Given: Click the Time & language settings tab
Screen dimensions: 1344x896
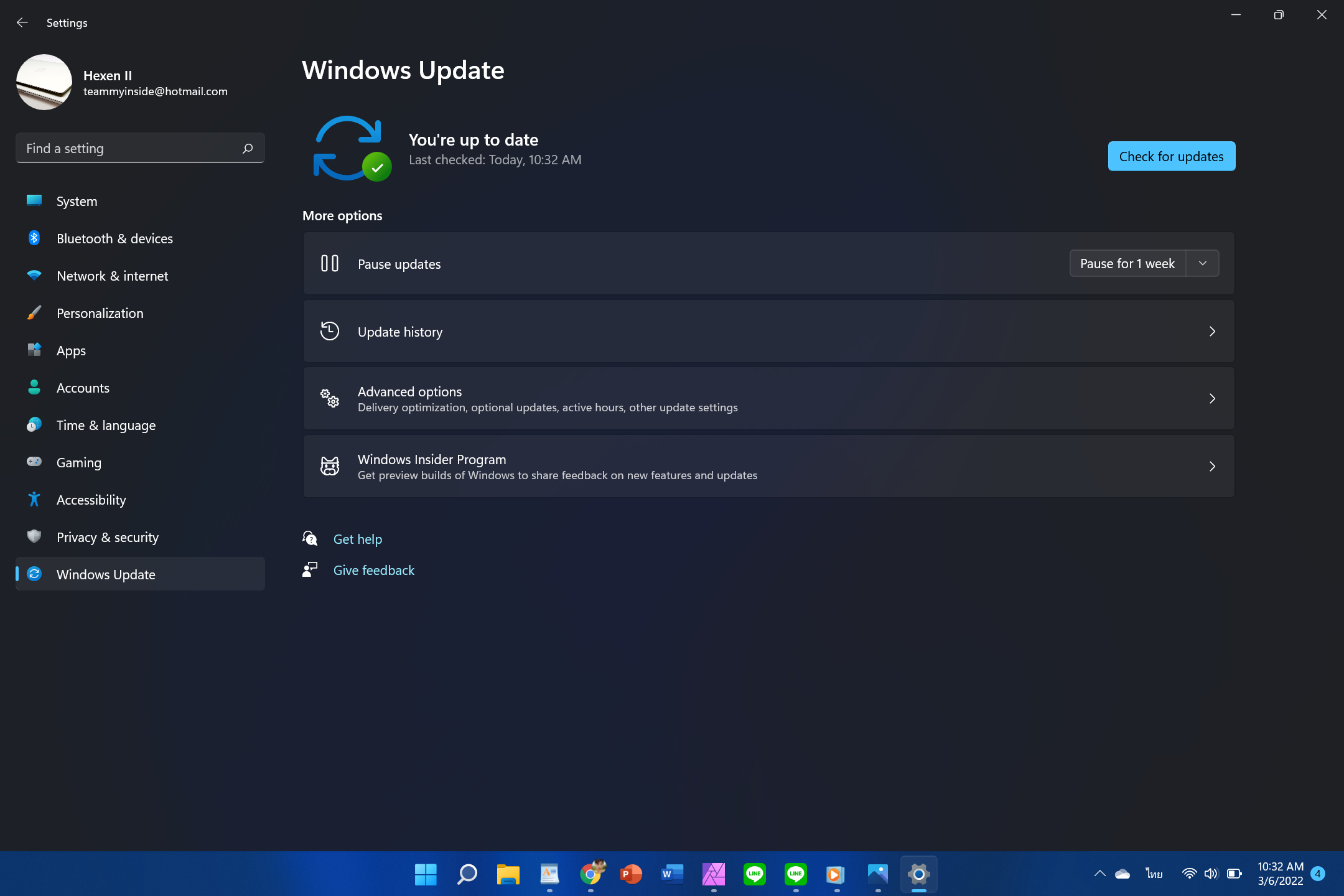Looking at the screenshot, I should click(x=106, y=425).
